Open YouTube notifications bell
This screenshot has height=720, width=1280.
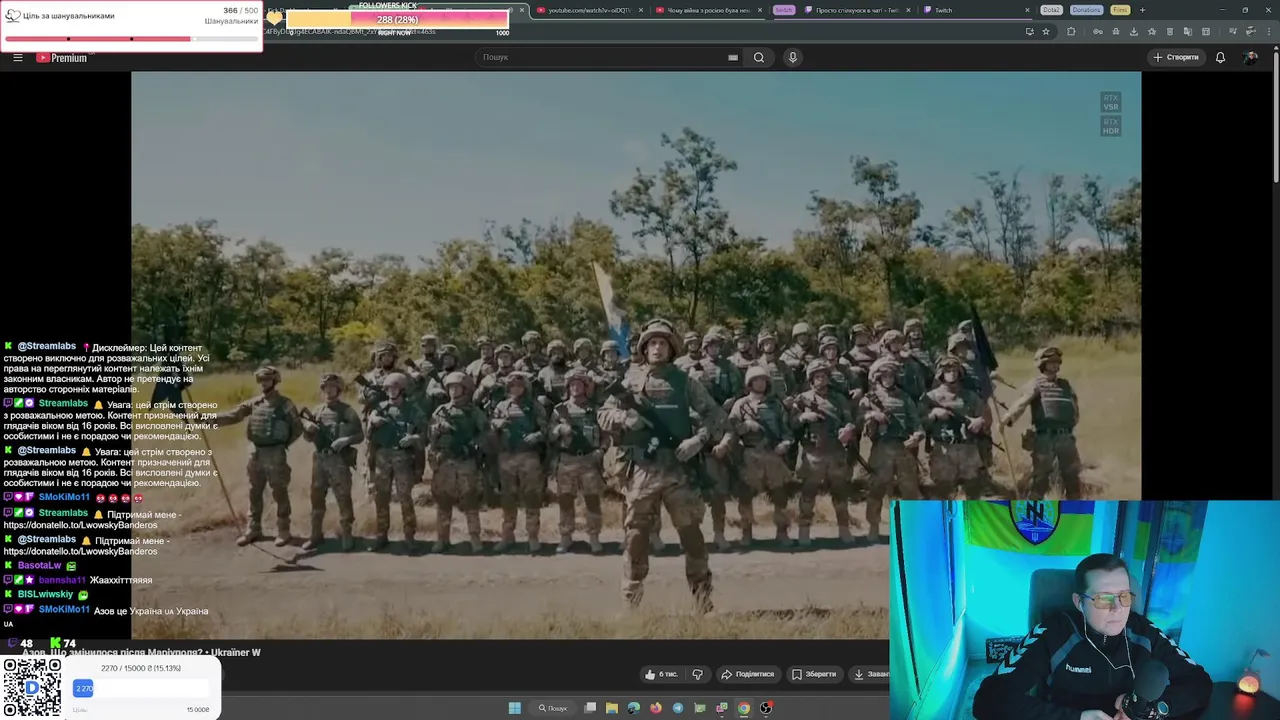pos(1220,57)
